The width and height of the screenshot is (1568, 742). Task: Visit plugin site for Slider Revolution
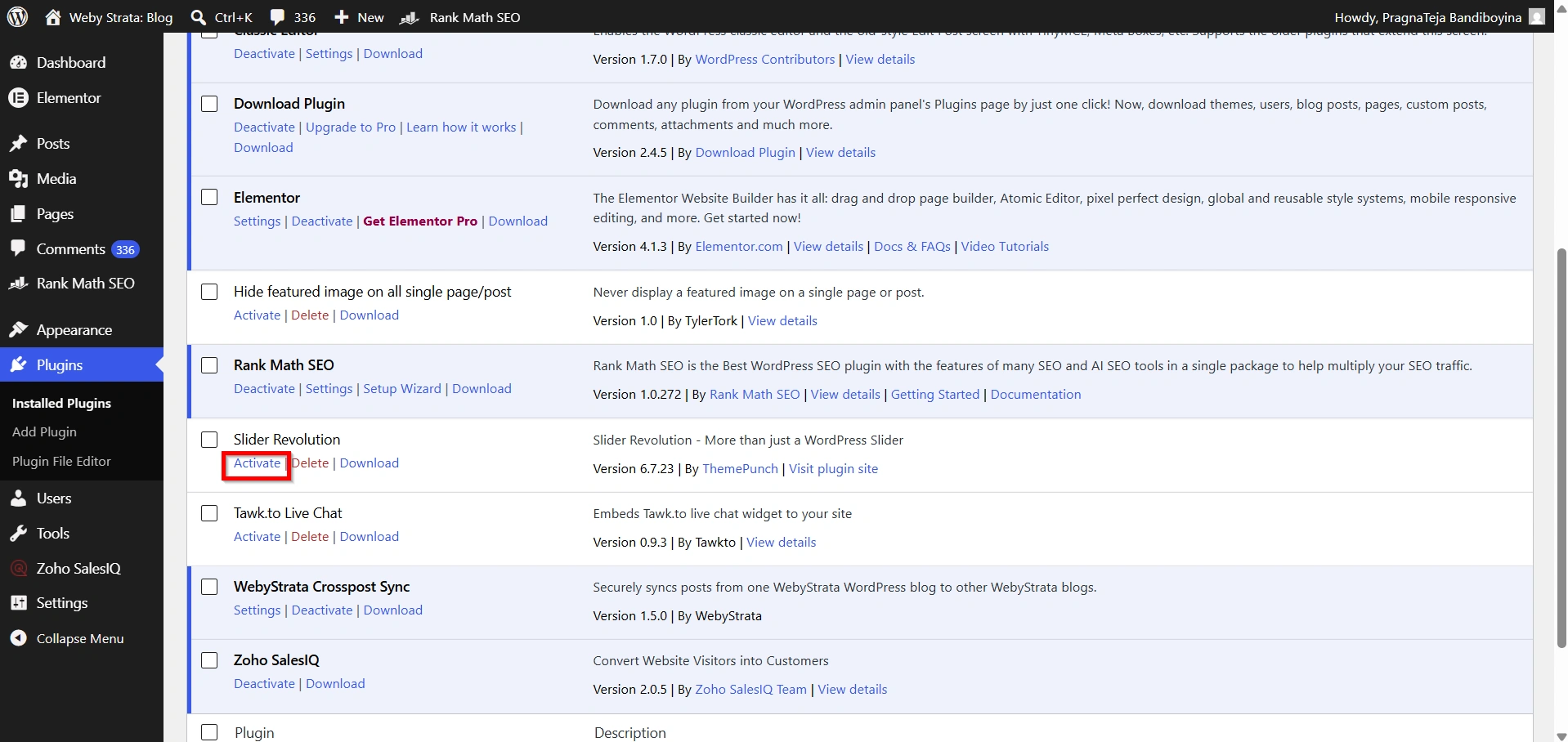point(833,469)
